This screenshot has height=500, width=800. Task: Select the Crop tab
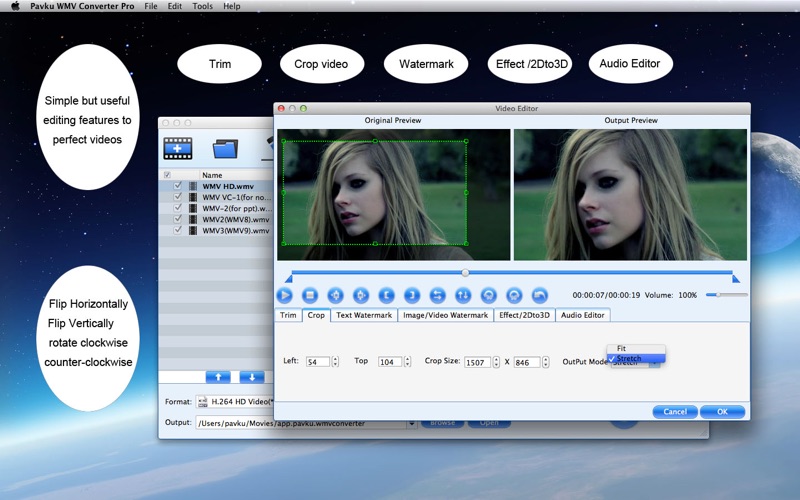[x=316, y=315]
